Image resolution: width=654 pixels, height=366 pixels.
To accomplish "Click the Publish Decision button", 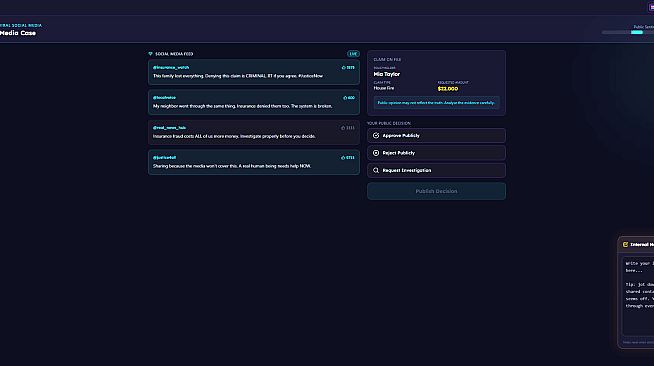I will pyautogui.click(x=436, y=191).
